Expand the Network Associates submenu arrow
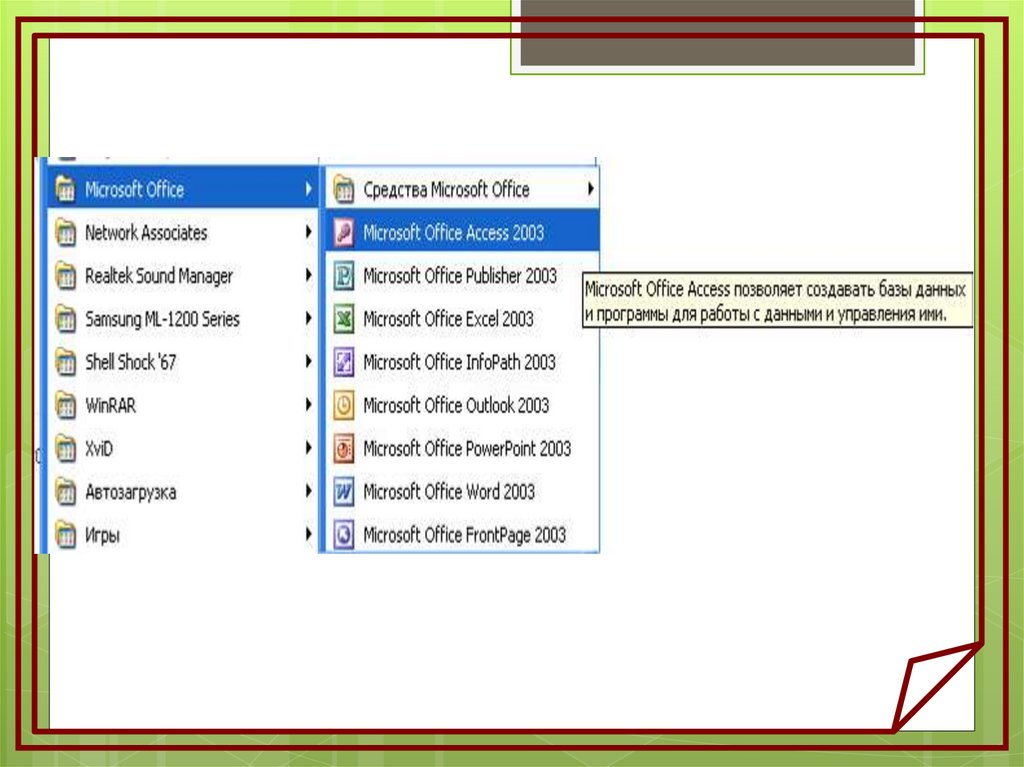The height and width of the screenshot is (767, 1024). [308, 232]
